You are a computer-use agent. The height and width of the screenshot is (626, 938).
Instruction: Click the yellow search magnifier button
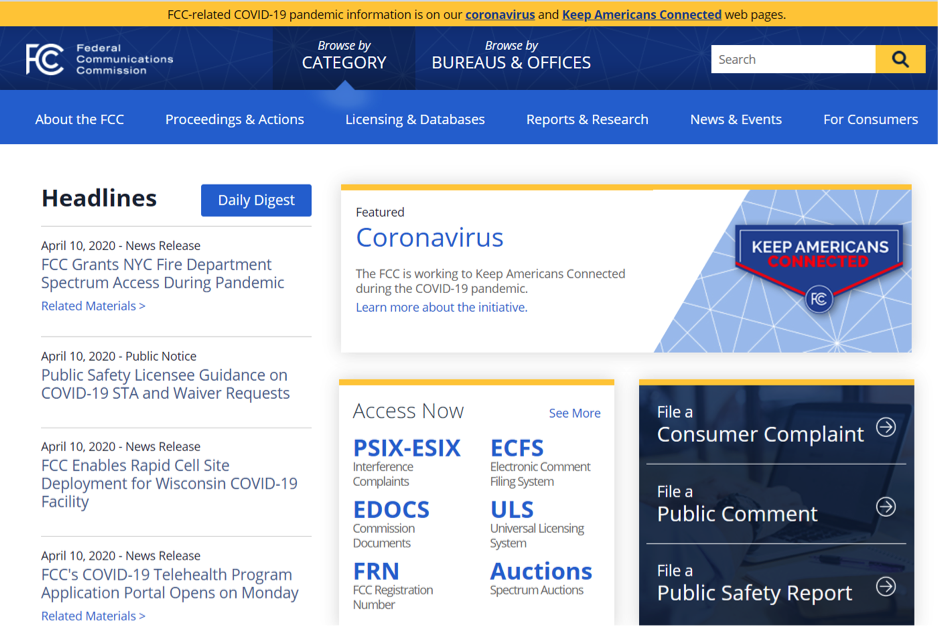tap(900, 59)
